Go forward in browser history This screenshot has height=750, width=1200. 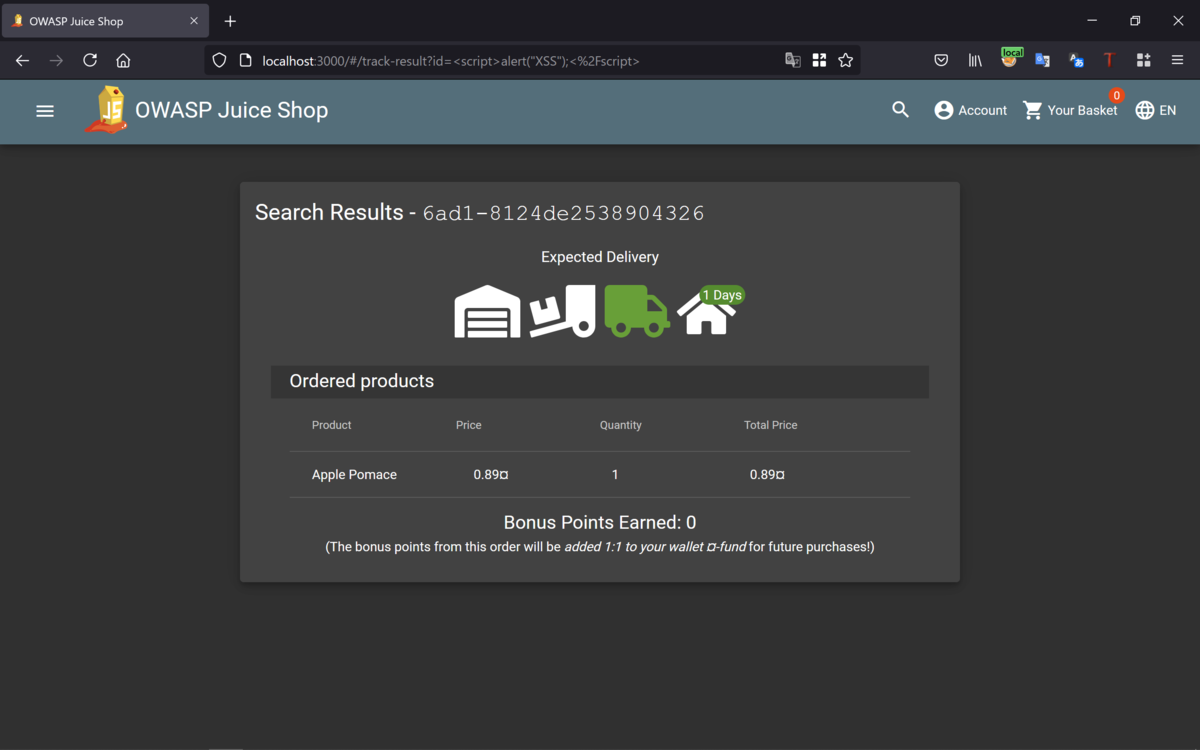(56, 60)
